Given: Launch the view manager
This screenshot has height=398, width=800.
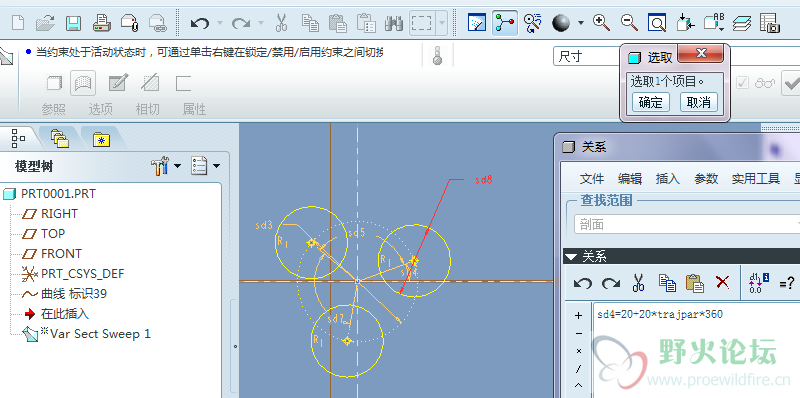Looking at the screenshot, I should point(770,23).
